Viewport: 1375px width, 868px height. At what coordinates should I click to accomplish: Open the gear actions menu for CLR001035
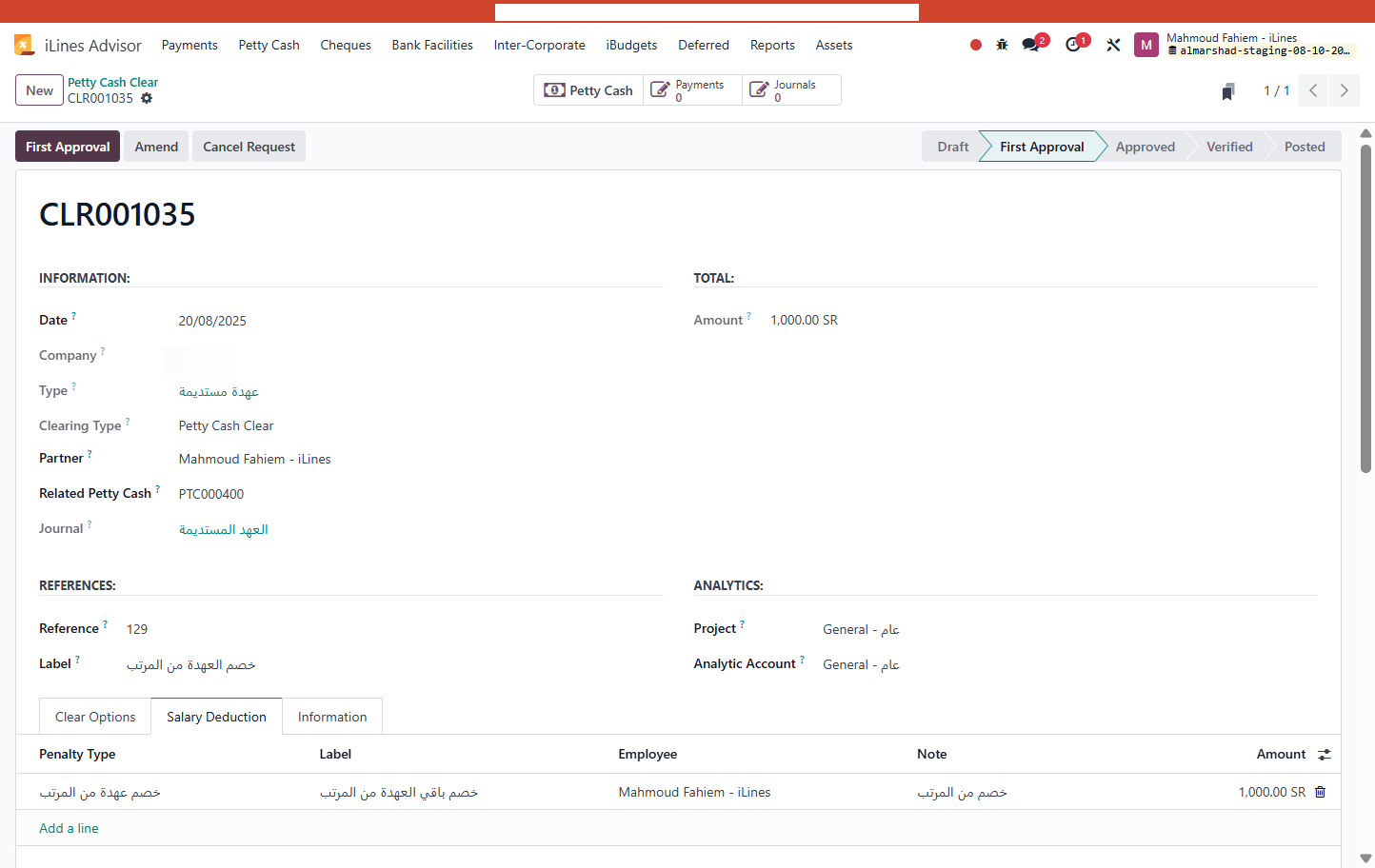pyautogui.click(x=147, y=98)
